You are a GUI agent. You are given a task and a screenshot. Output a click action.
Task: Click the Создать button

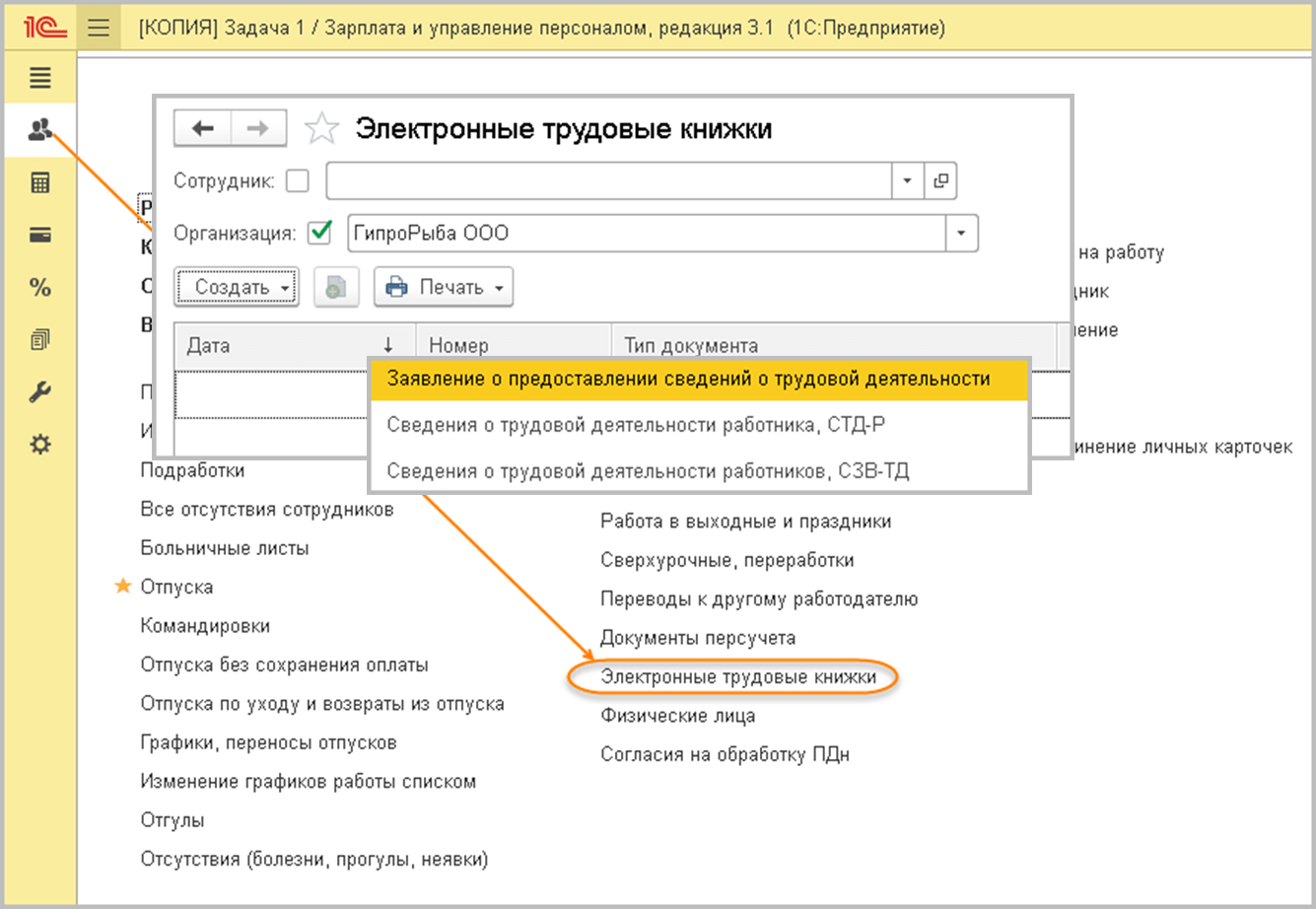tap(237, 288)
